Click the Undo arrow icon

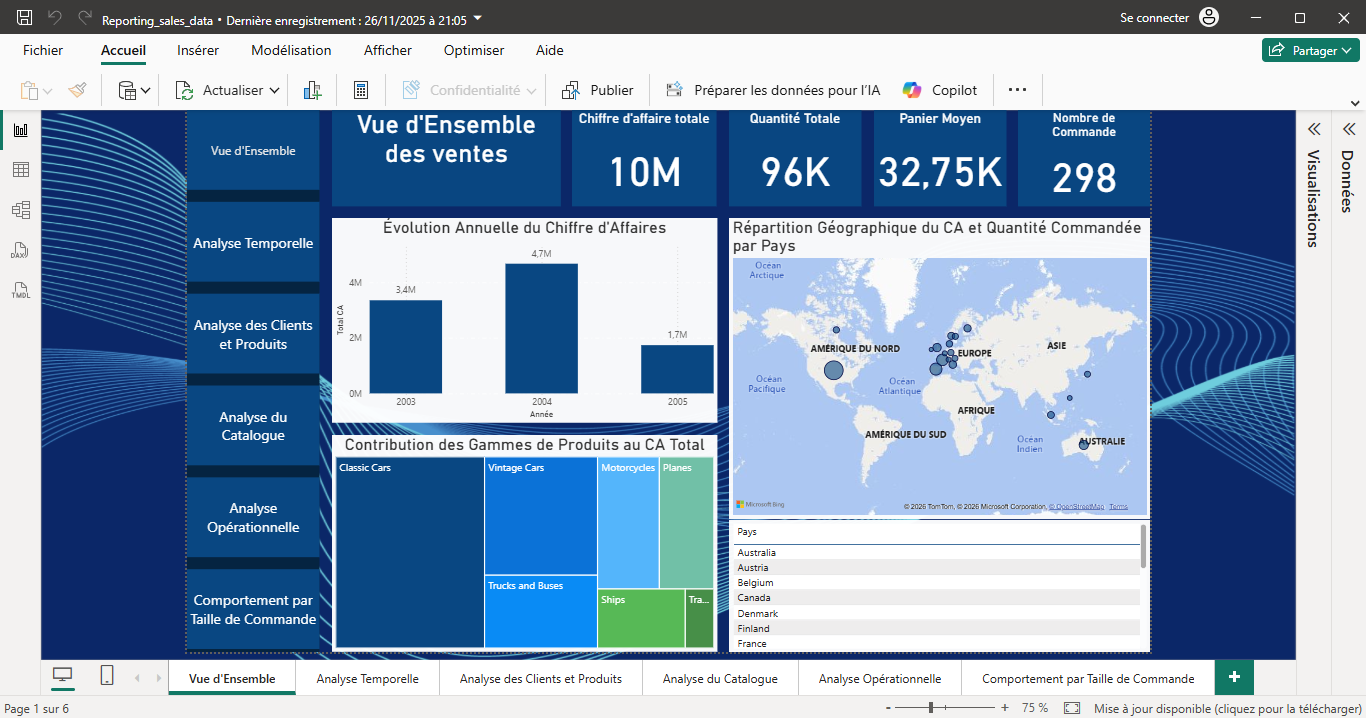tap(55, 18)
